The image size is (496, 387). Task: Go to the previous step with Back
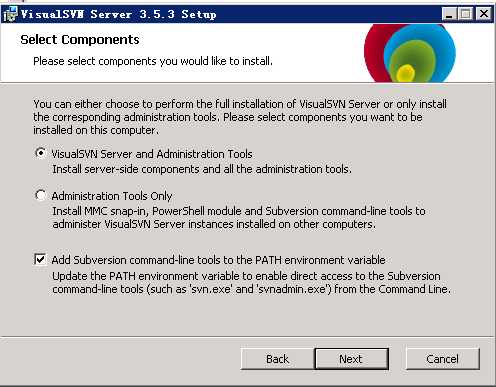(x=277, y=359)
